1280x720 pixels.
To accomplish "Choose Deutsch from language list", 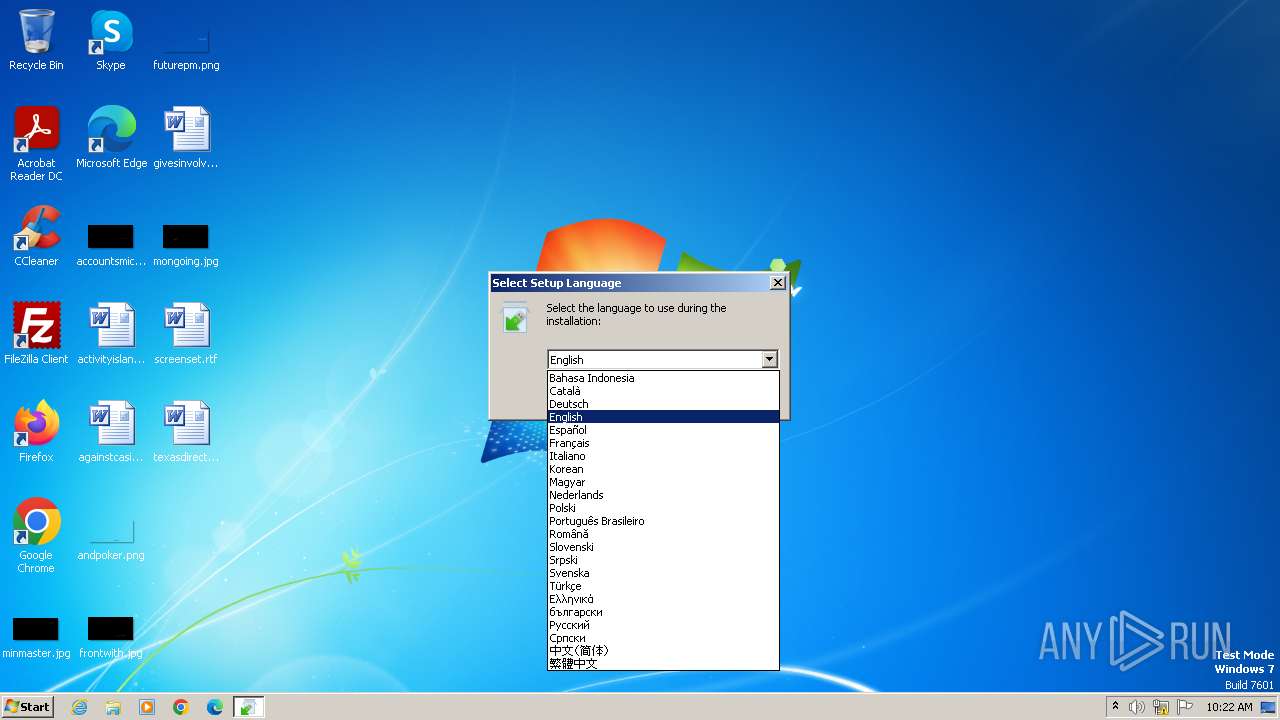I will [x=663, y=404].
